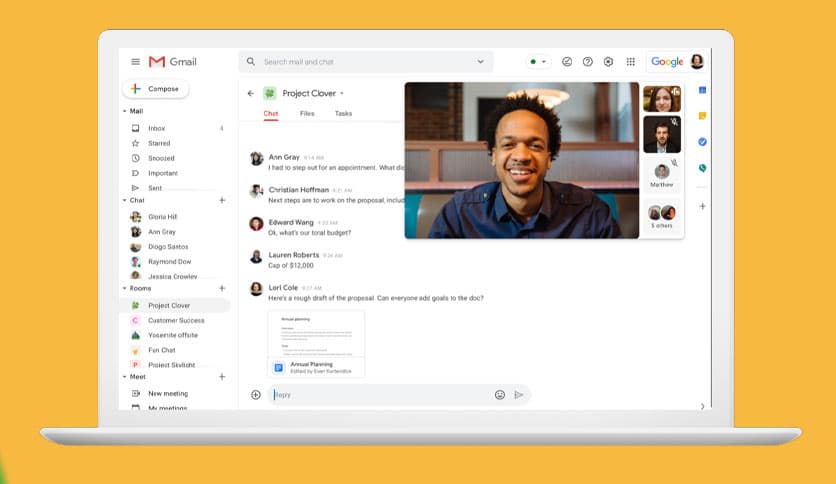Focus the Reply message field

(x=382, y=395)
